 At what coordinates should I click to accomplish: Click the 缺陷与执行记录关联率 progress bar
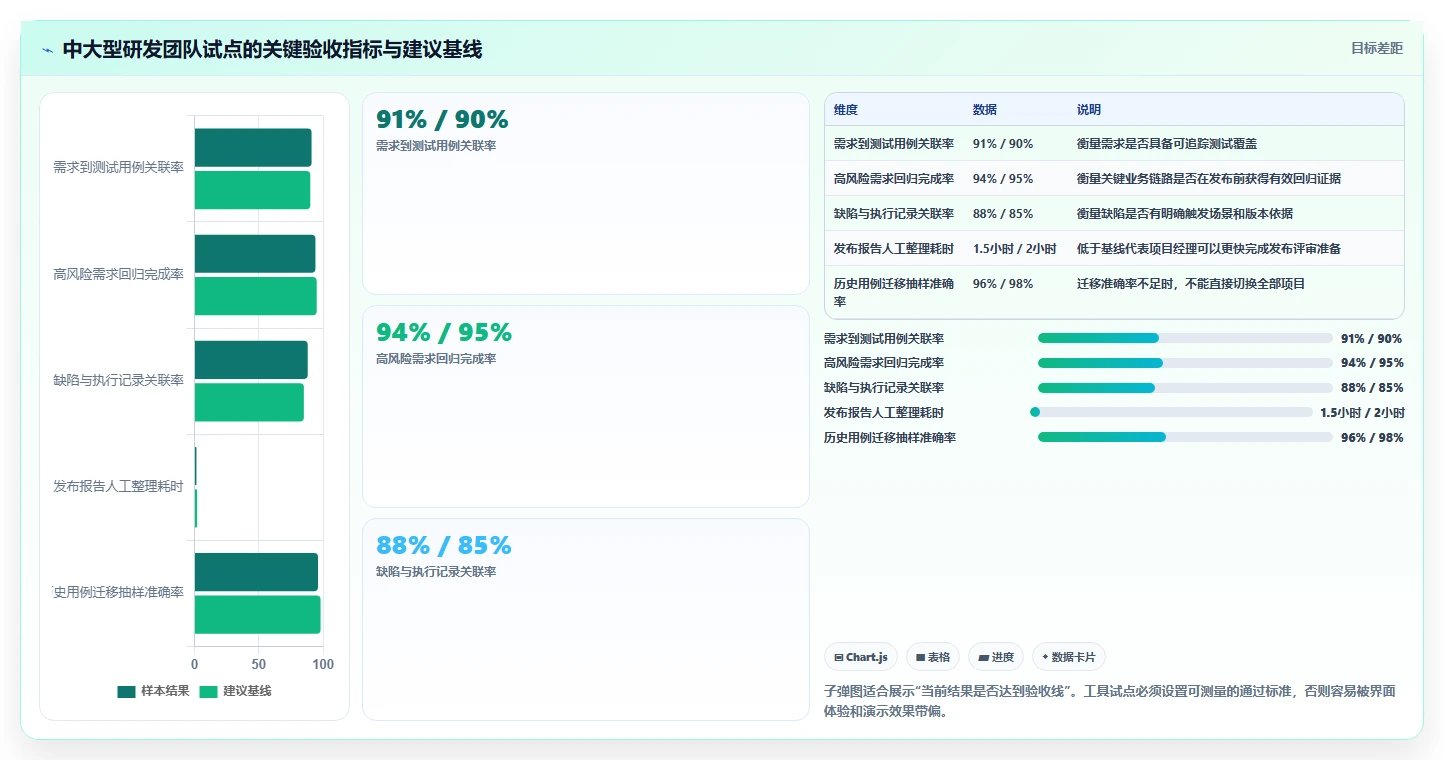click(1185, 388)
